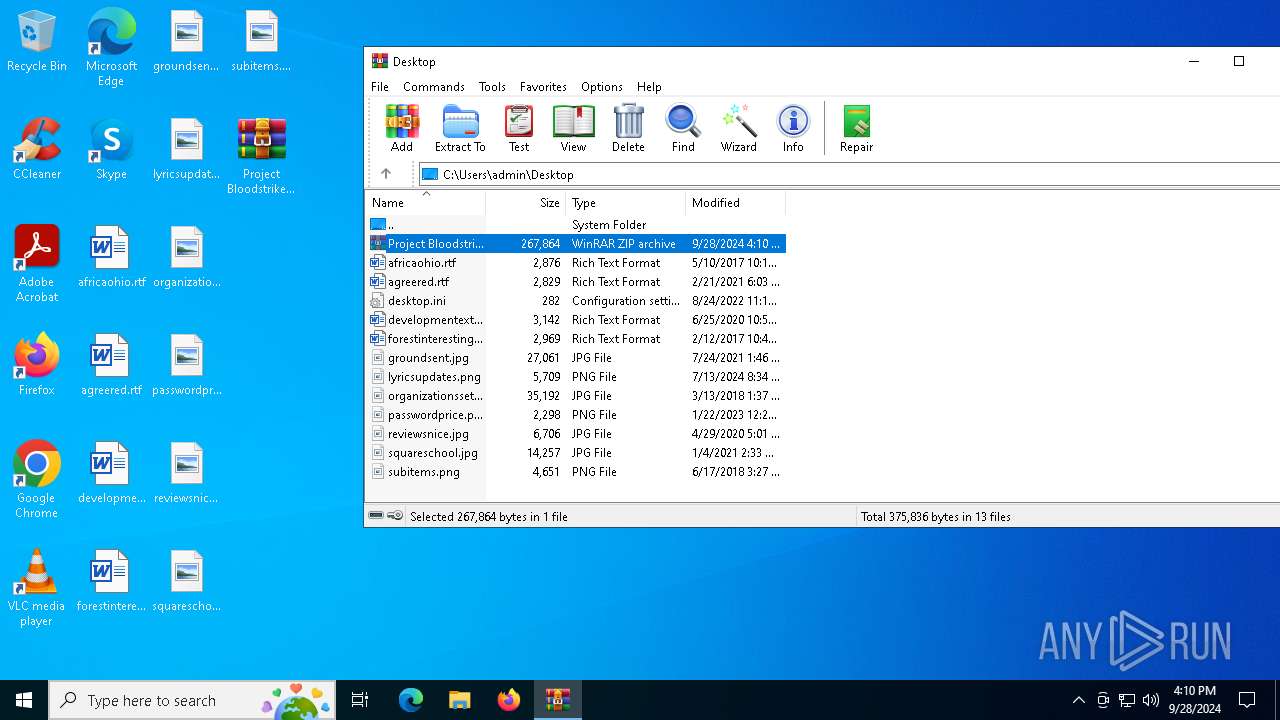Sort list by Size column header
The image size is (1280, 720).
(526, 203)
